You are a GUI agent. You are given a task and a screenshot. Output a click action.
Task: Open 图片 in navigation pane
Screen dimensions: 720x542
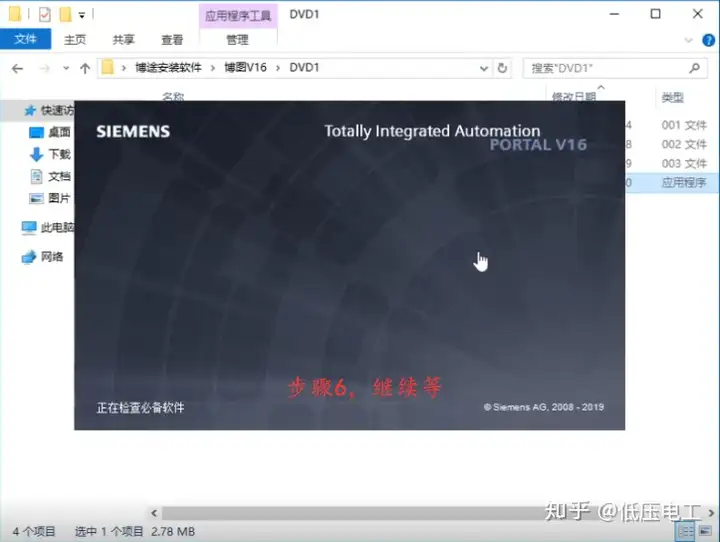click(x=50, y=198)
